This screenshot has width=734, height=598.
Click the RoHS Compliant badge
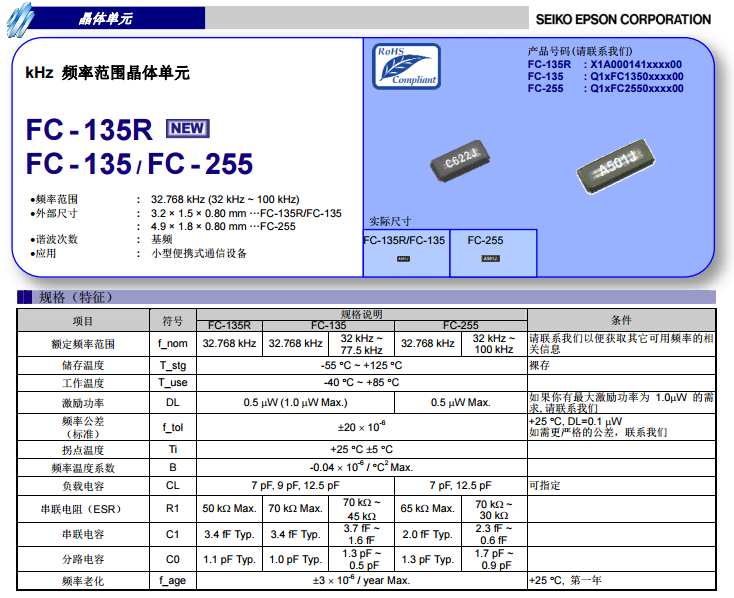click(404, 66)
